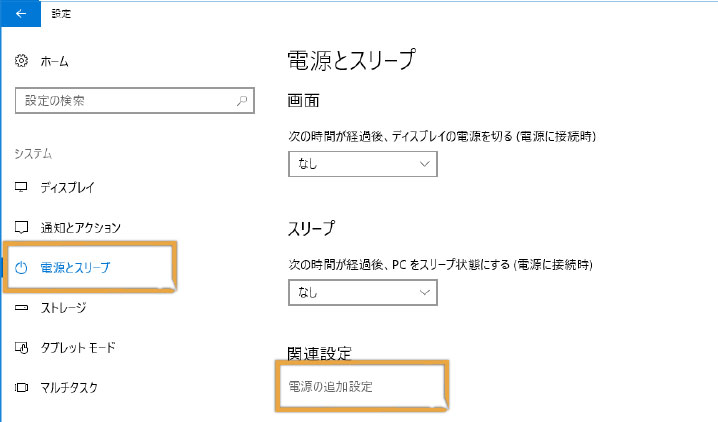Select ストレージ in the sidebar

(63, 308)
